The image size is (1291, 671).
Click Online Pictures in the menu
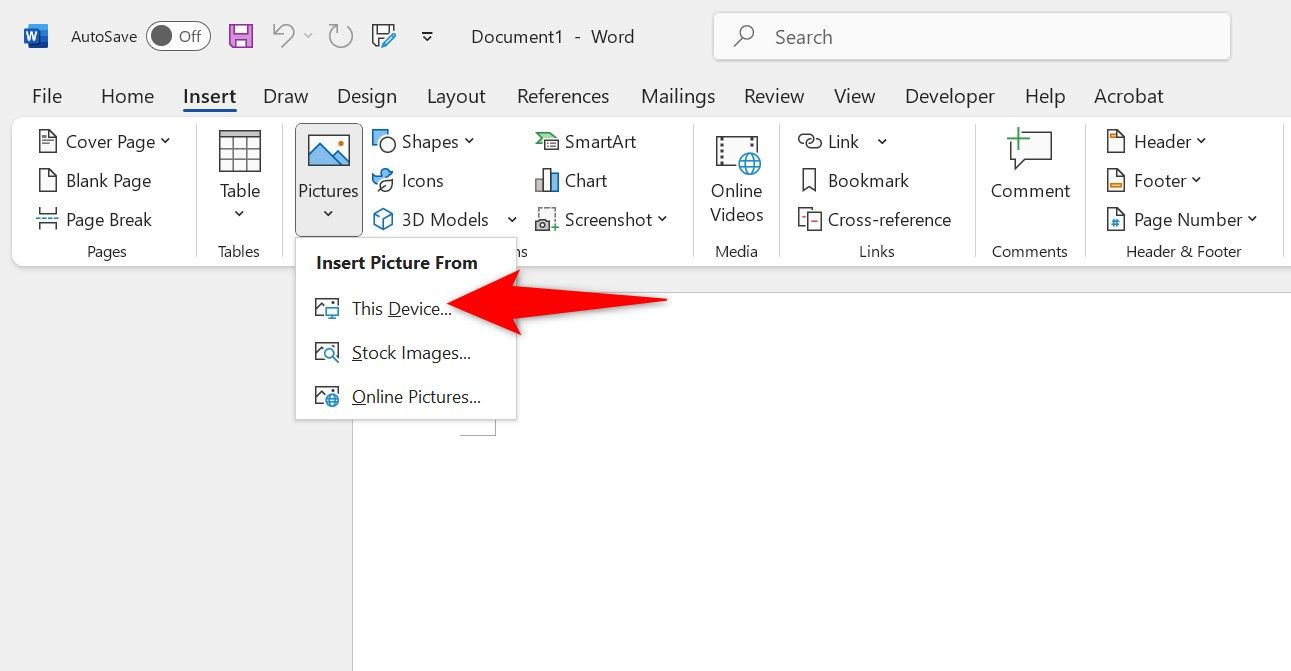[x=416, y=396]
